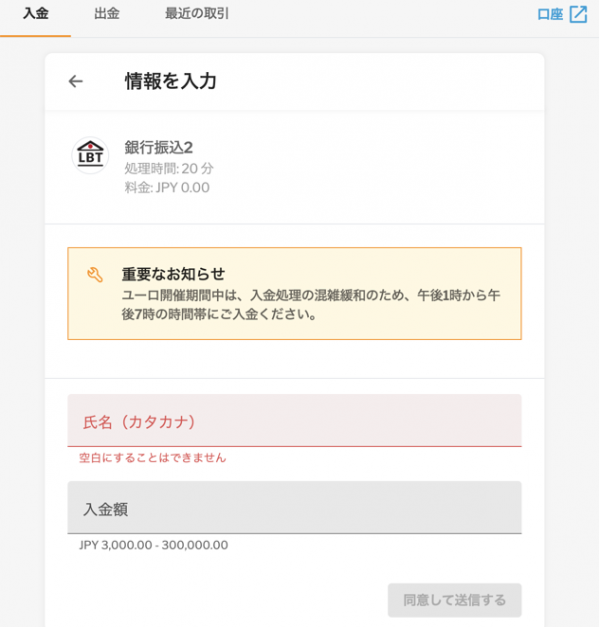Click the 銀行振込2 payment method title
Screen dimensions: 600x627
[x=158, y=148]
